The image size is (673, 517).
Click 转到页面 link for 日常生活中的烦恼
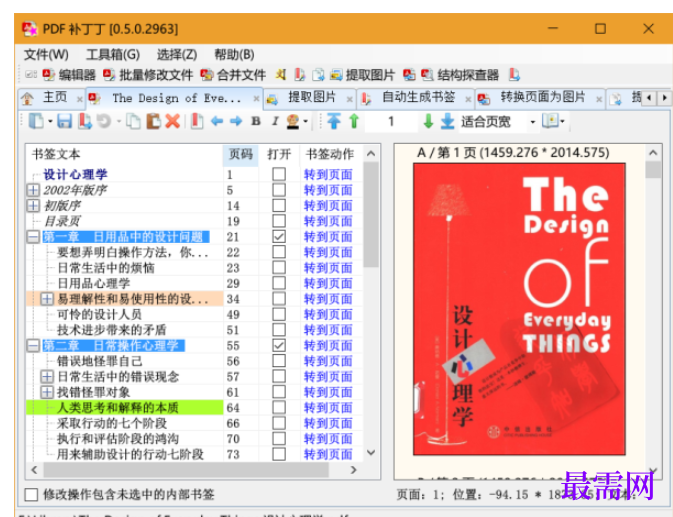point(328,268)
